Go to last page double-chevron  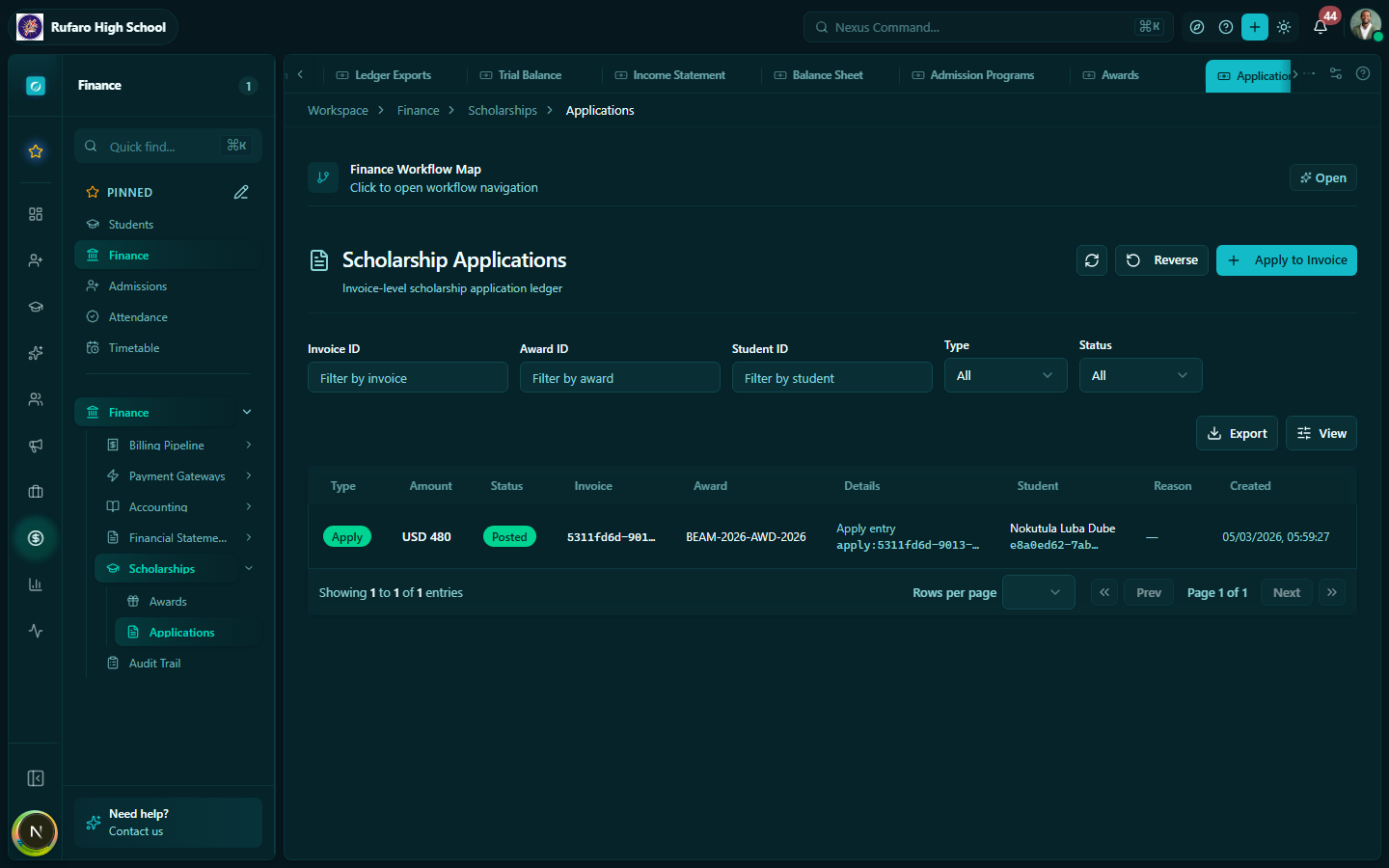click(1332, 592)
